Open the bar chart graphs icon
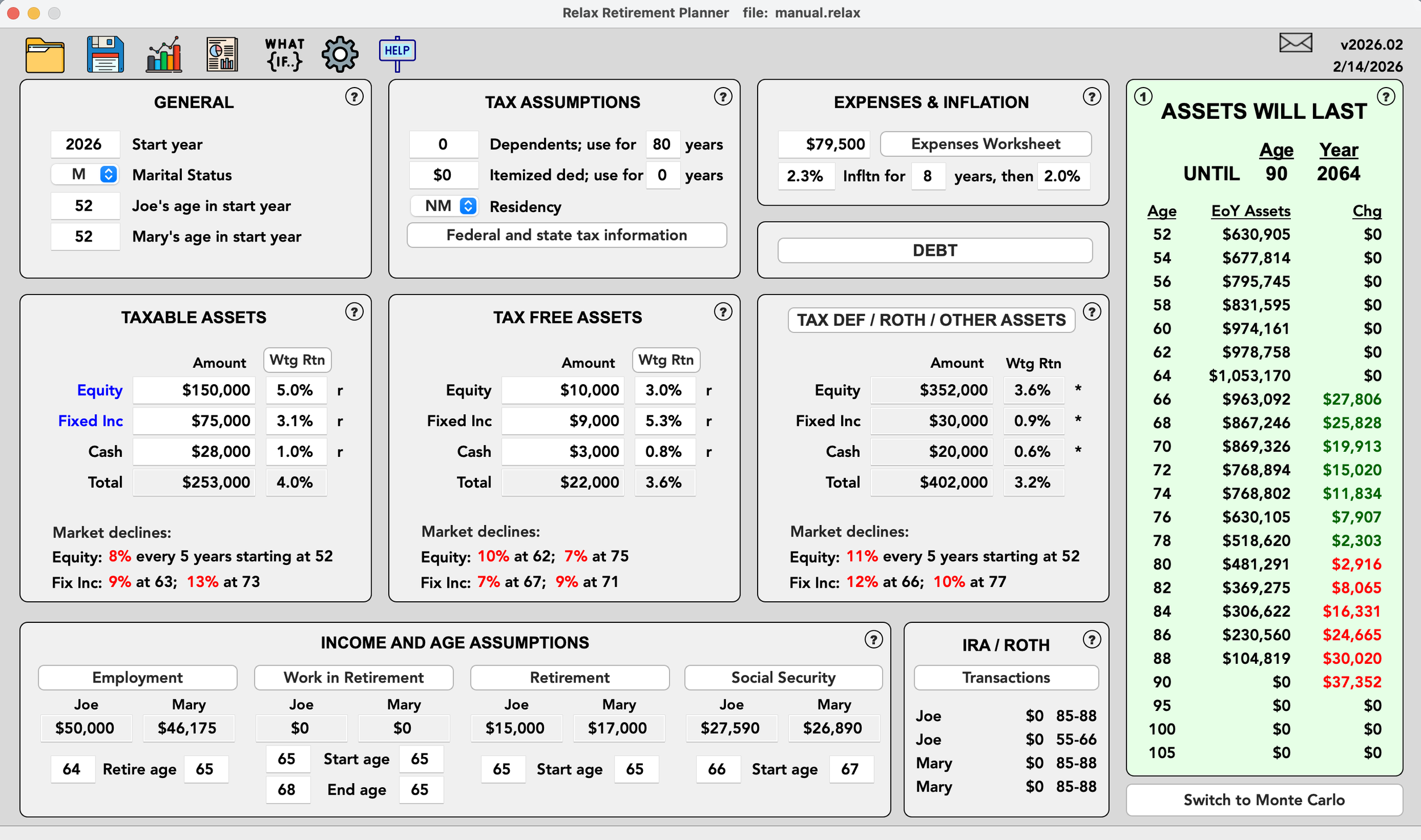This screenshot has height=840, width=1421. (164, 55)
